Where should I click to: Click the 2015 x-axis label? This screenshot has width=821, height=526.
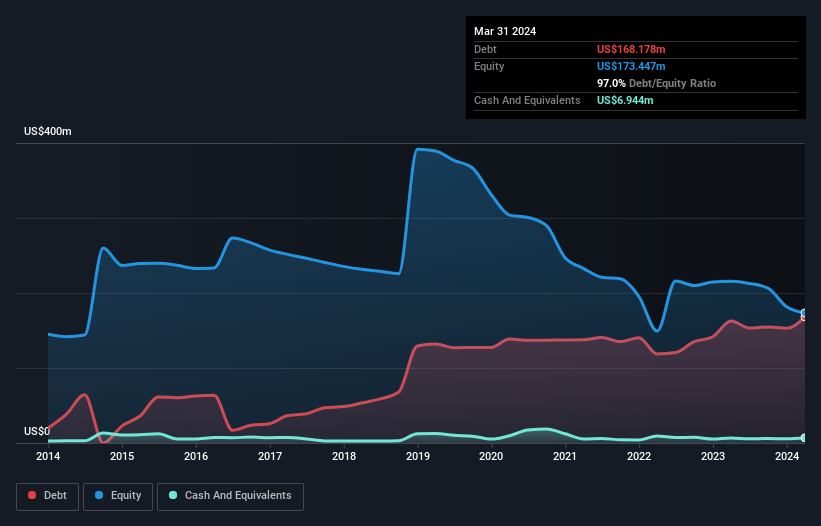(122, 456)
